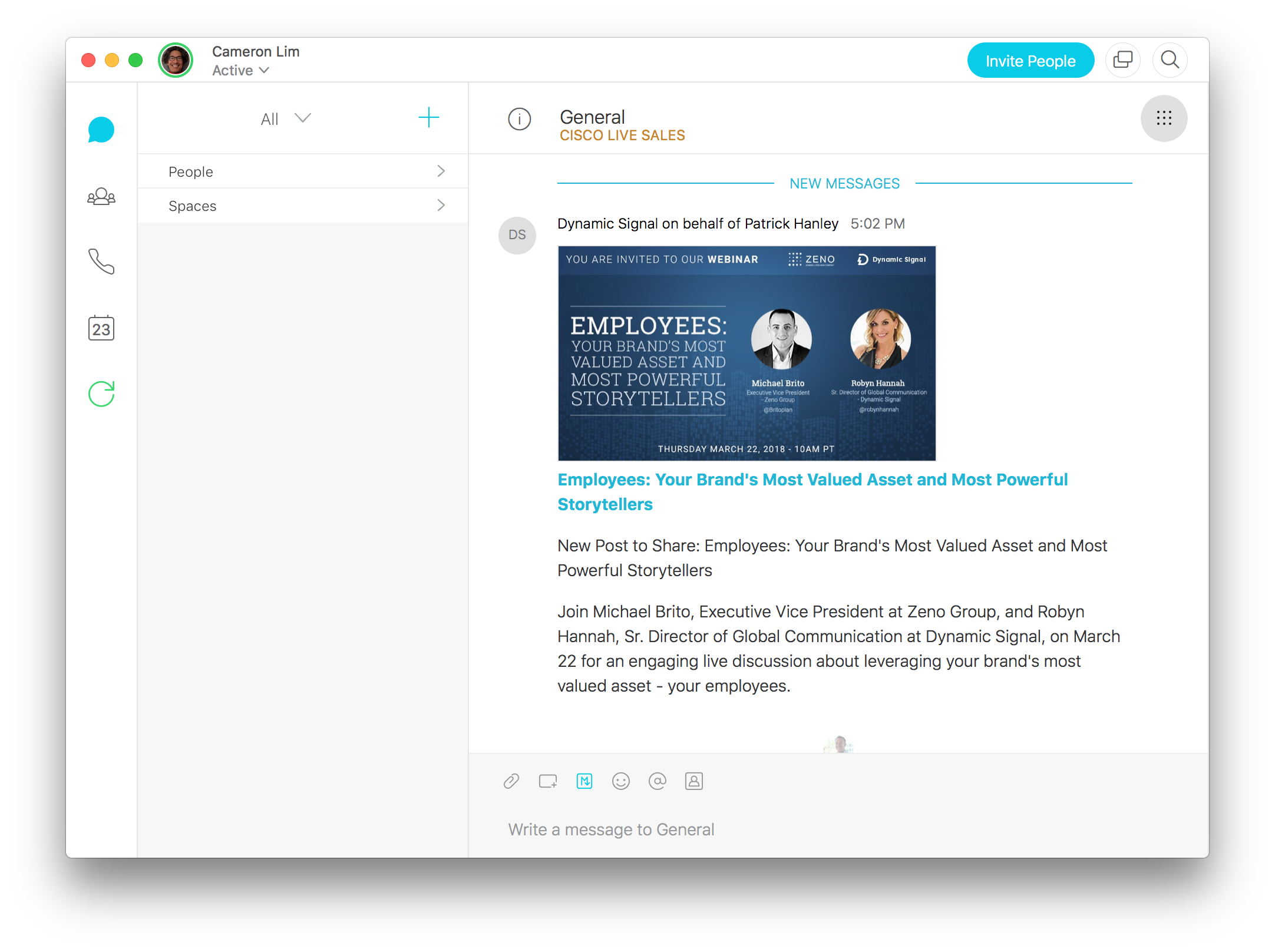Open the Active status dropdown
The width and height of the screenshot is (1275, 952).
241,71
